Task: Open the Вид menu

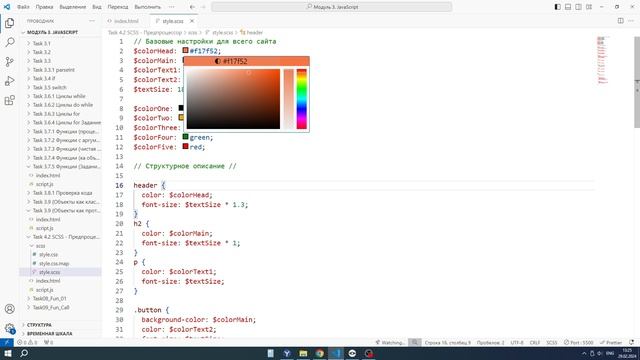Action: [x=97, y=7]
